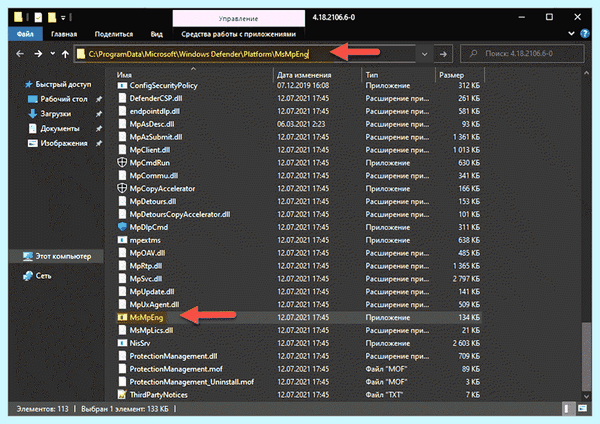Screen dimensions: 600x424
Task: Click the scroll up arrow of file list
Action: point(586,73)
